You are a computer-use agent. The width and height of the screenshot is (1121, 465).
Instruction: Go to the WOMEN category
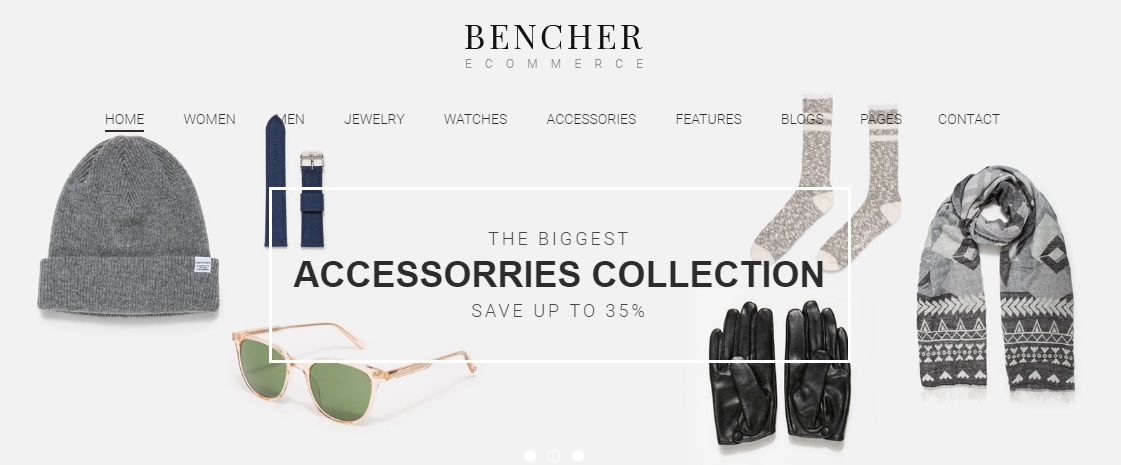pyautogui.click(x=209, y=119)
